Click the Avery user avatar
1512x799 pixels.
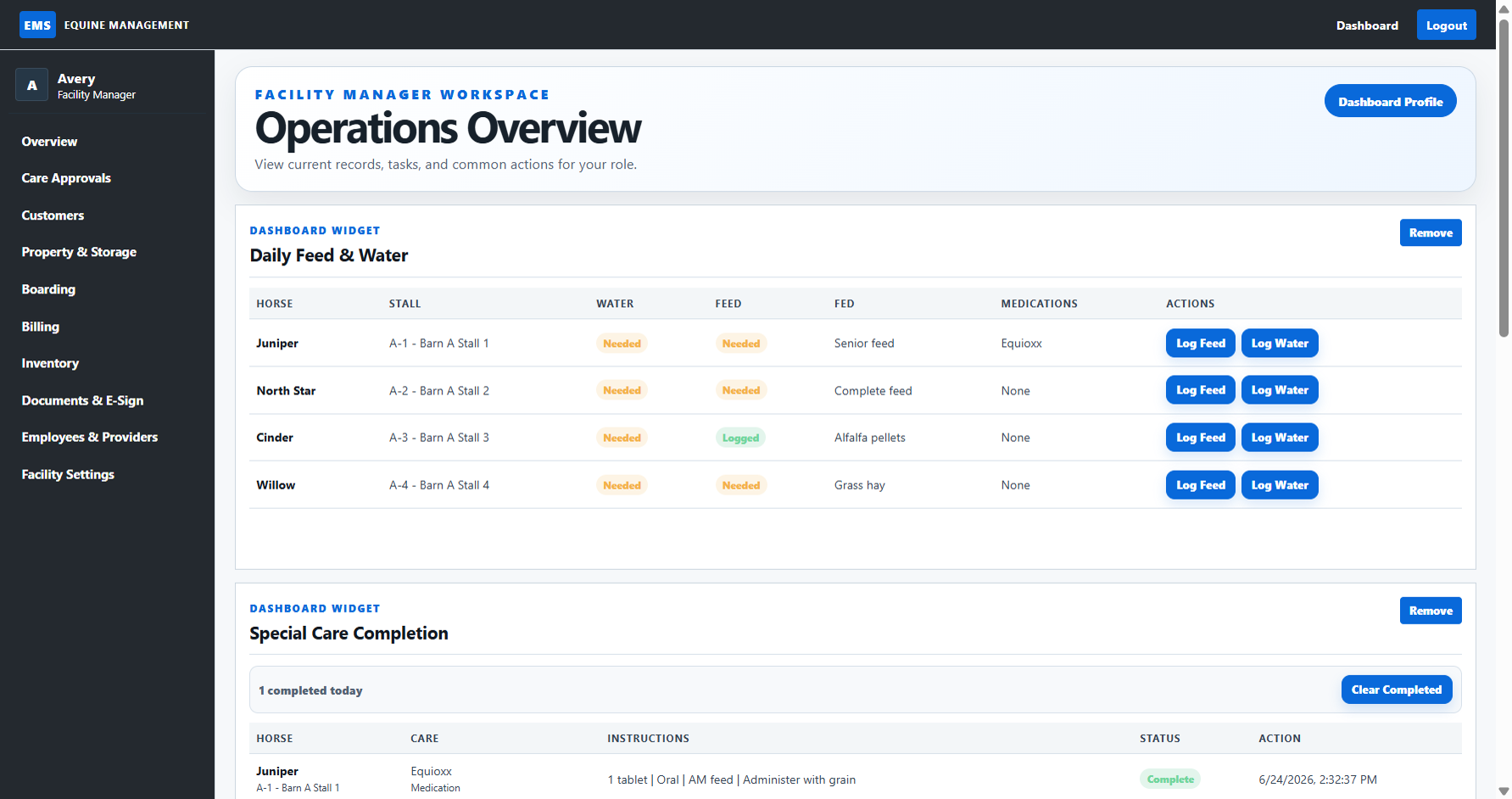coord(32,86)
